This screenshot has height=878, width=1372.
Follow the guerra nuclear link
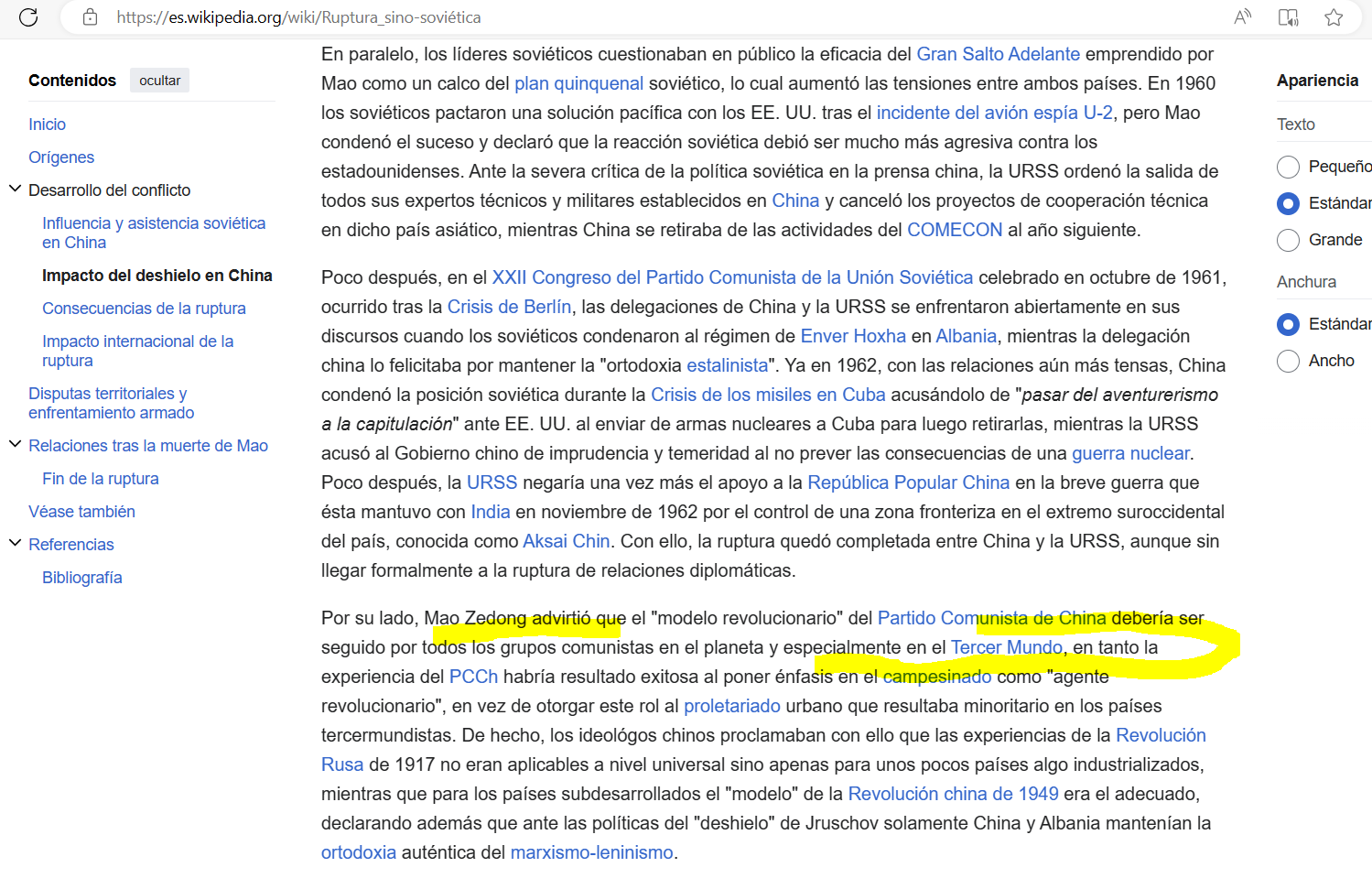click(1130, 453)
